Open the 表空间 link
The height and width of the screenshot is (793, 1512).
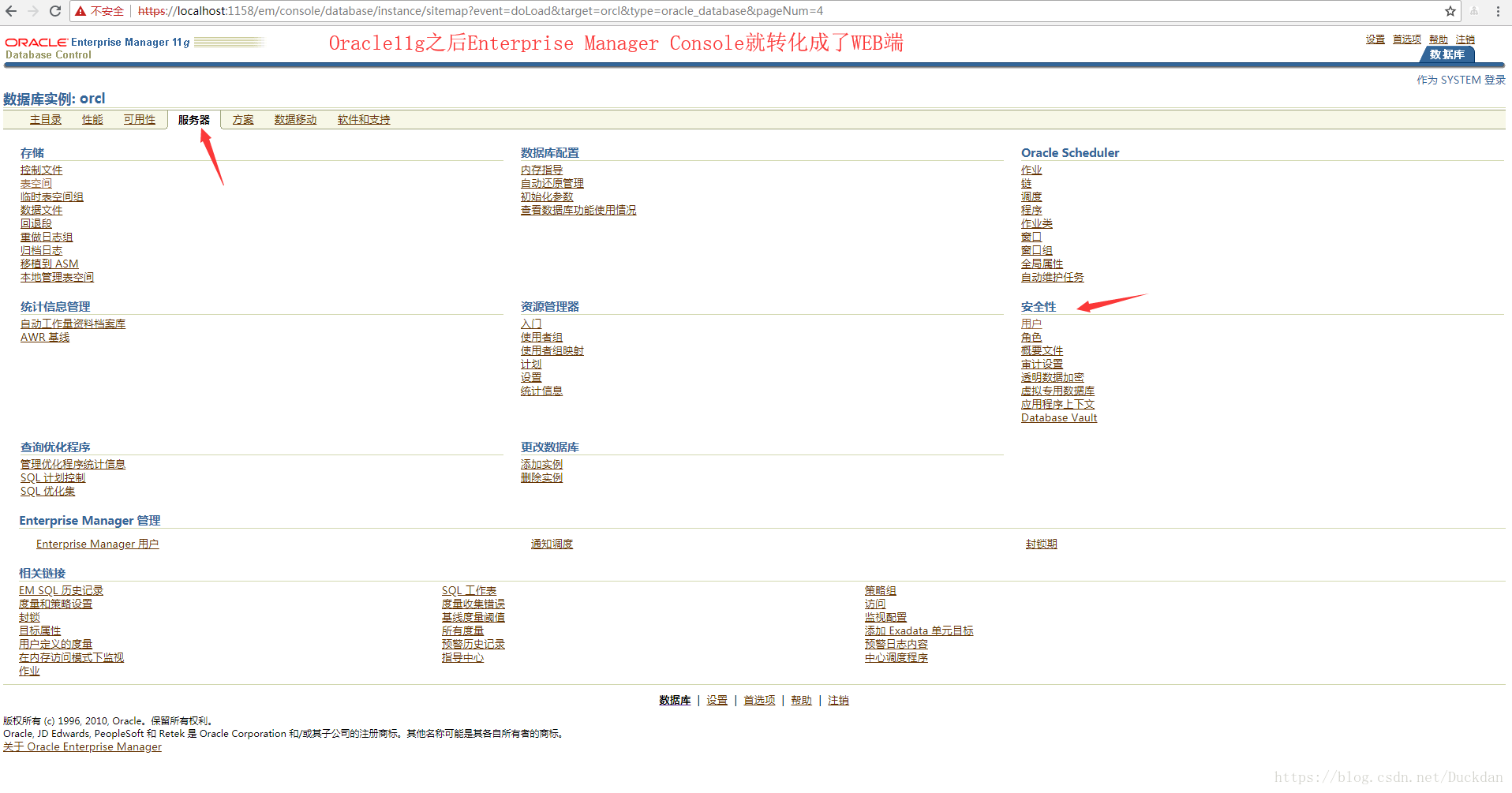coord(36,184)
